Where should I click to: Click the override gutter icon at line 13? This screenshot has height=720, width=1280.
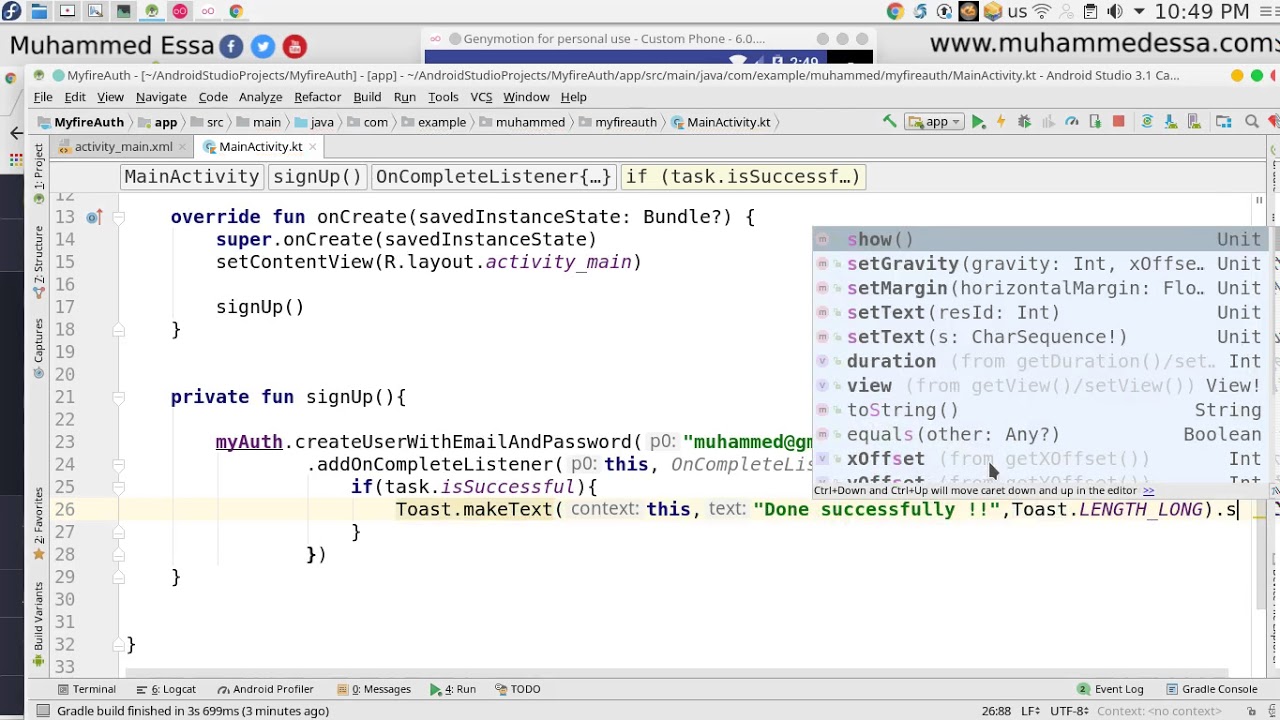93,217
